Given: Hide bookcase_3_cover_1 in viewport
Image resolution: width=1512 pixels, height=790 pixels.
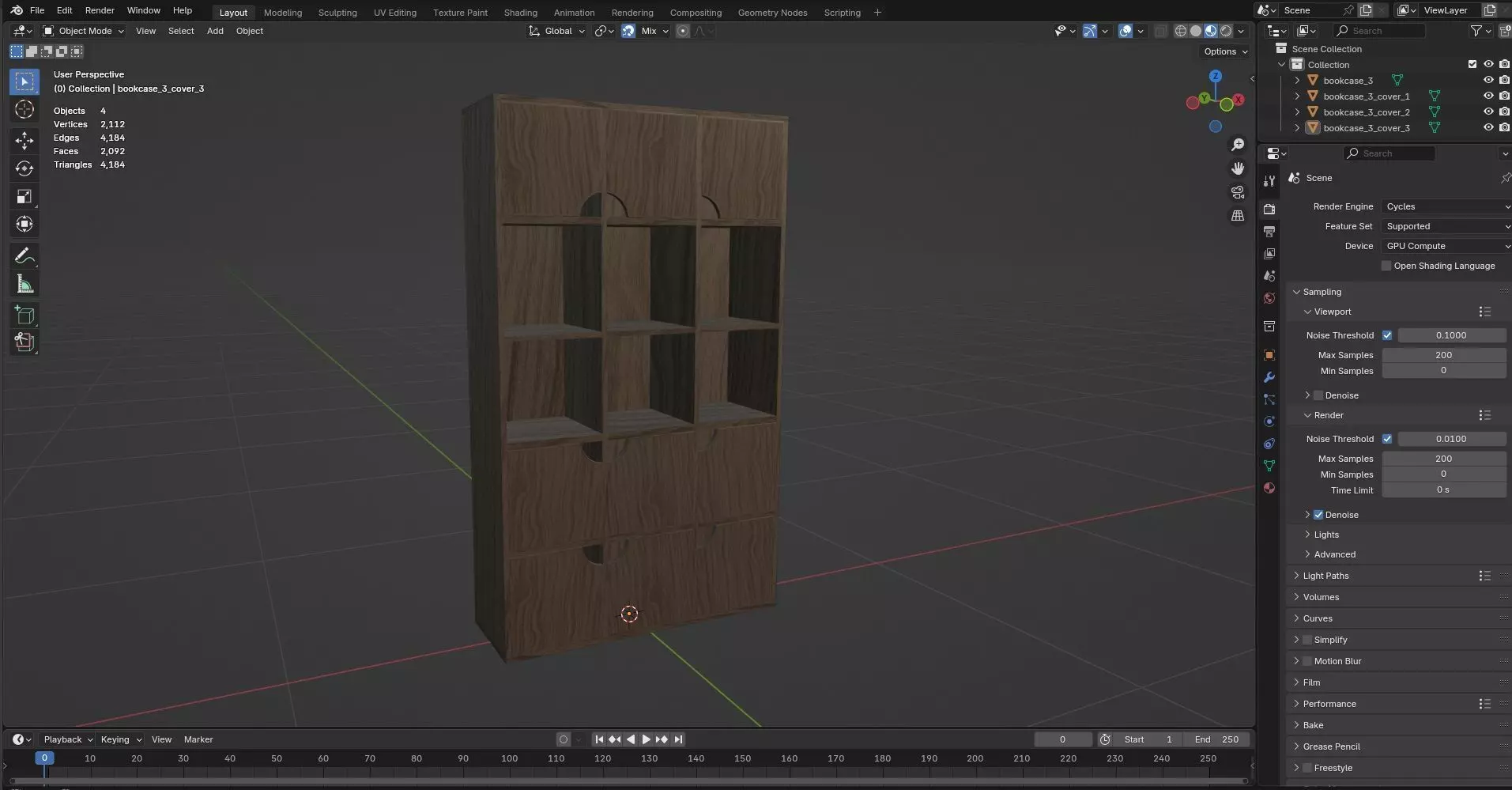Looking at the screenshot, I should coord(1488,96).
